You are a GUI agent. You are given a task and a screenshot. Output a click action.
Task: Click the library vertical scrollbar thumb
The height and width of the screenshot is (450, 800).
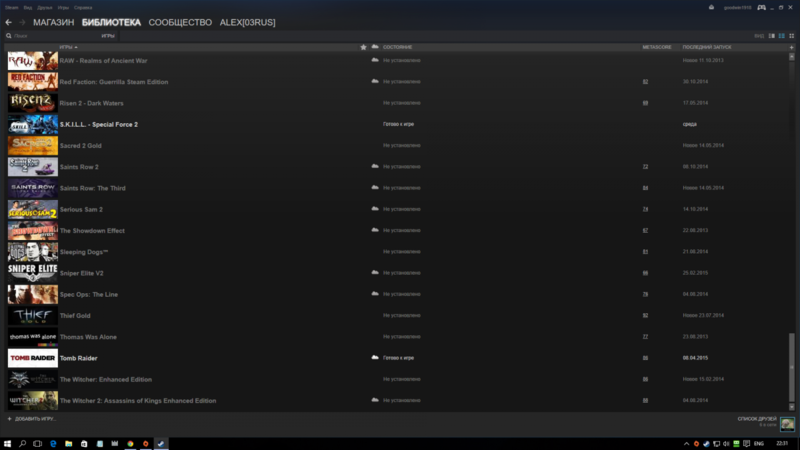coord(792,367)
